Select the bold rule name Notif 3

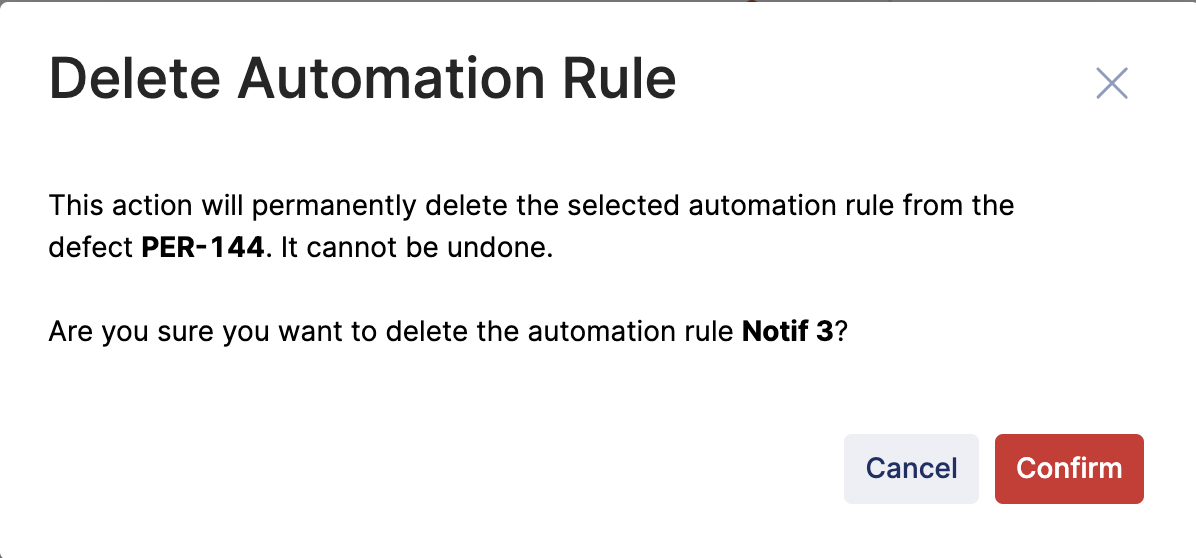[x=788, y=332]
